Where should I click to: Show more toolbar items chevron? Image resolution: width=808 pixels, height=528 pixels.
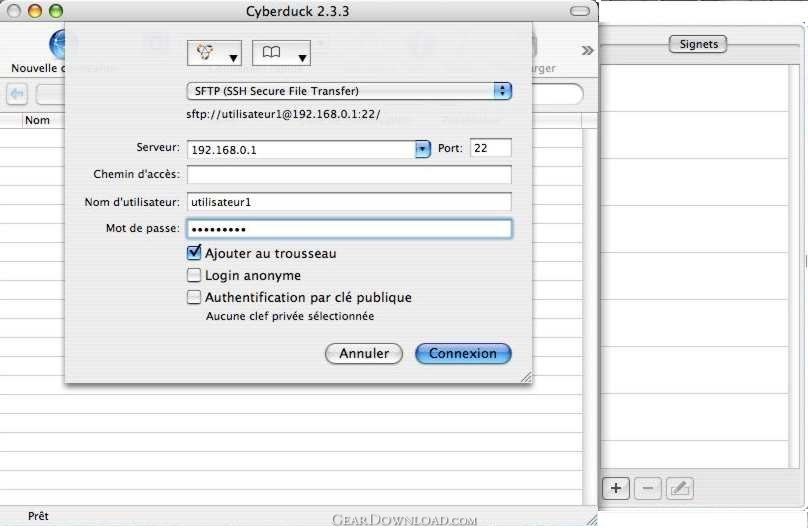click(x=587, y=50)
